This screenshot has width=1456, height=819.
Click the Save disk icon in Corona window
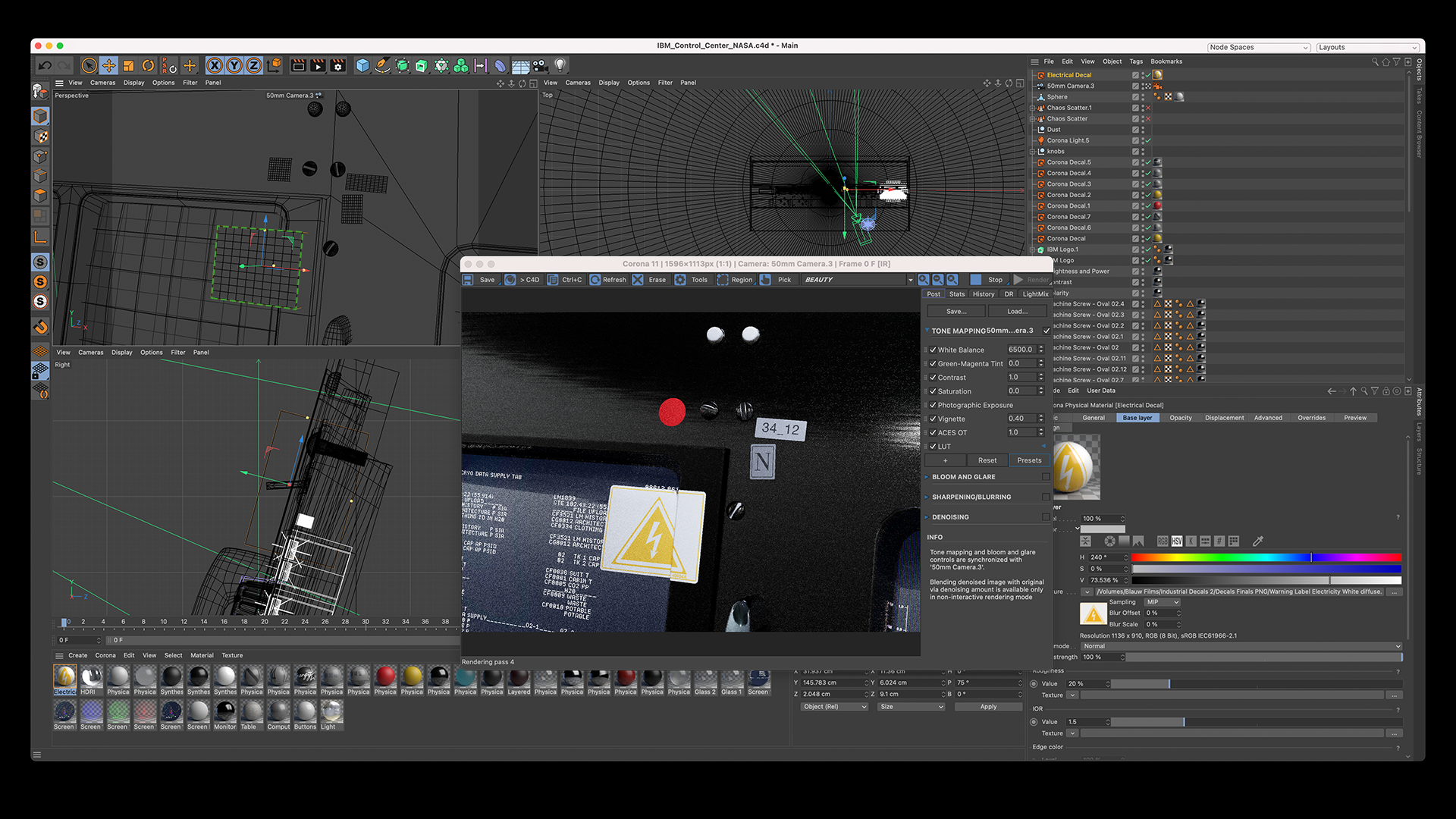[469, 280]
